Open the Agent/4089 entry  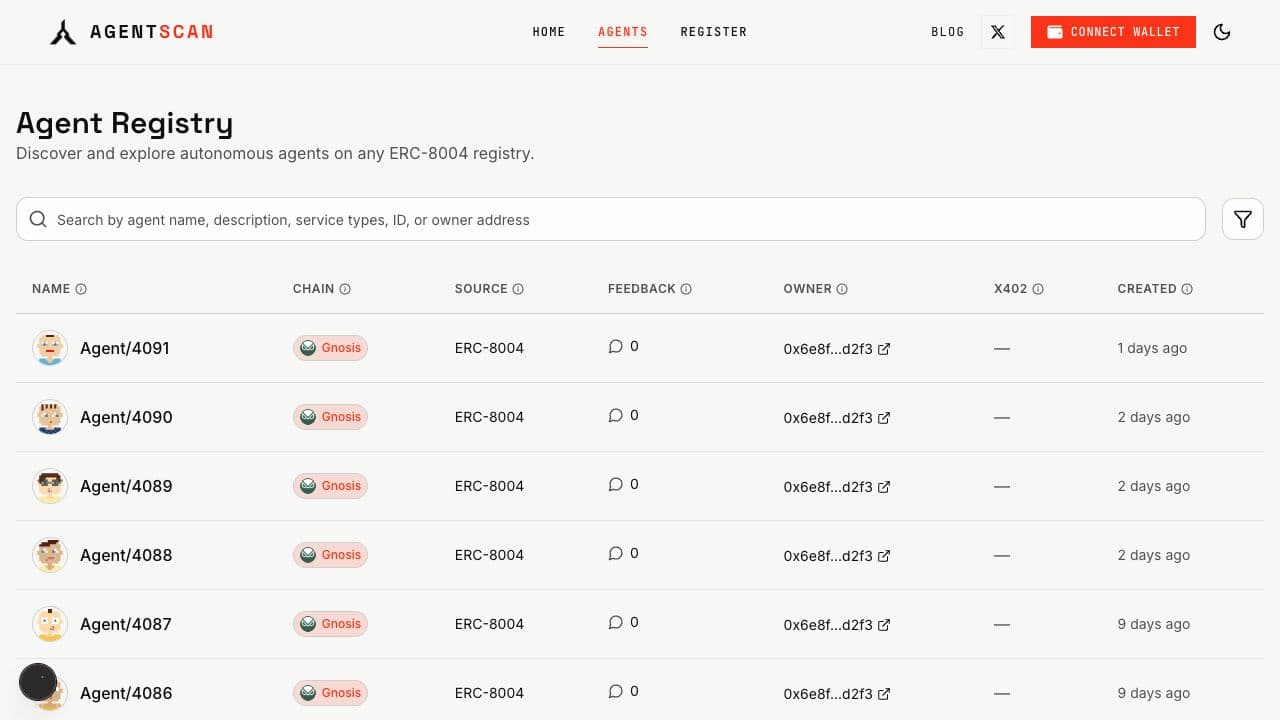coord(126,486)
